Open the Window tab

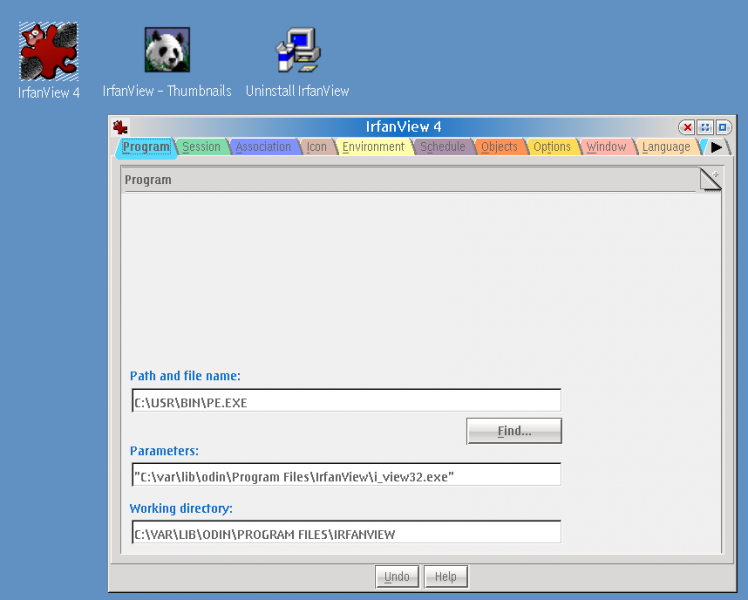pos(606,147)
